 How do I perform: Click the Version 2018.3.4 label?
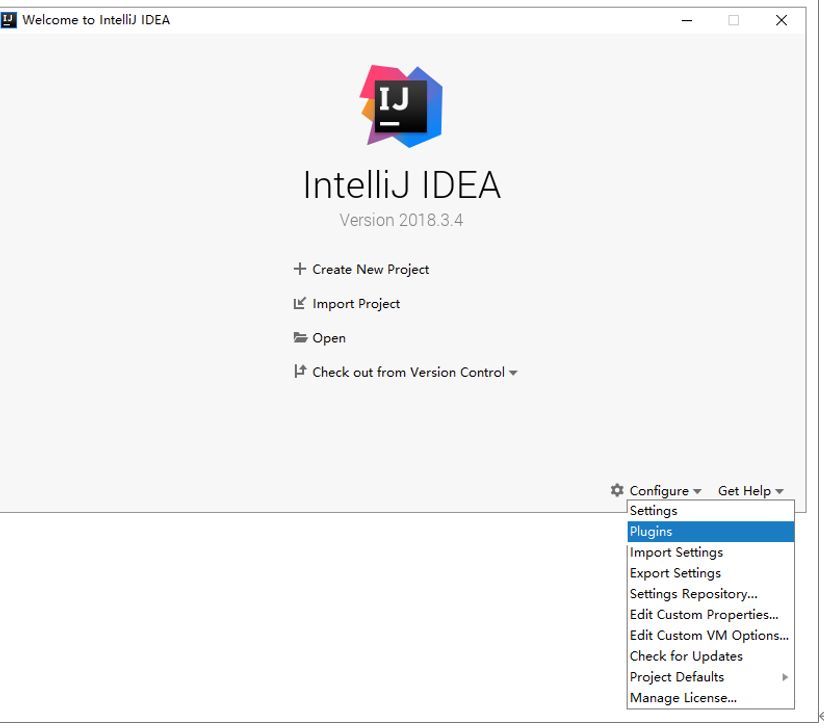(401, 220)
